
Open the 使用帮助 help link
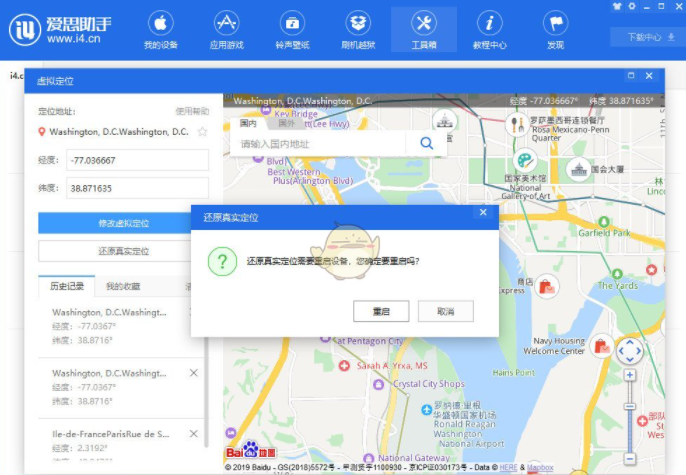tap(192, 111)
